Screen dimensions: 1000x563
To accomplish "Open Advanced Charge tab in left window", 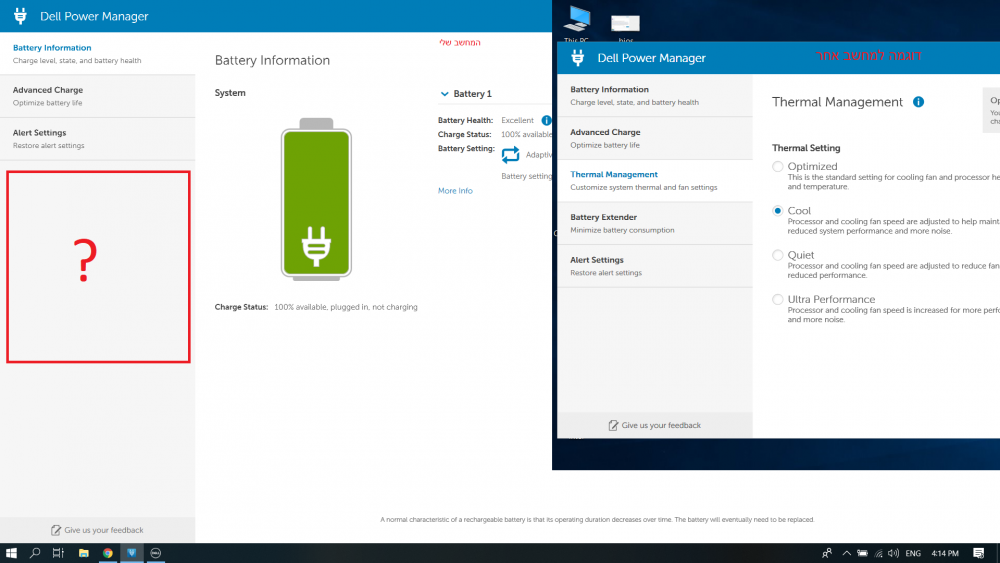I will [98, 96].
